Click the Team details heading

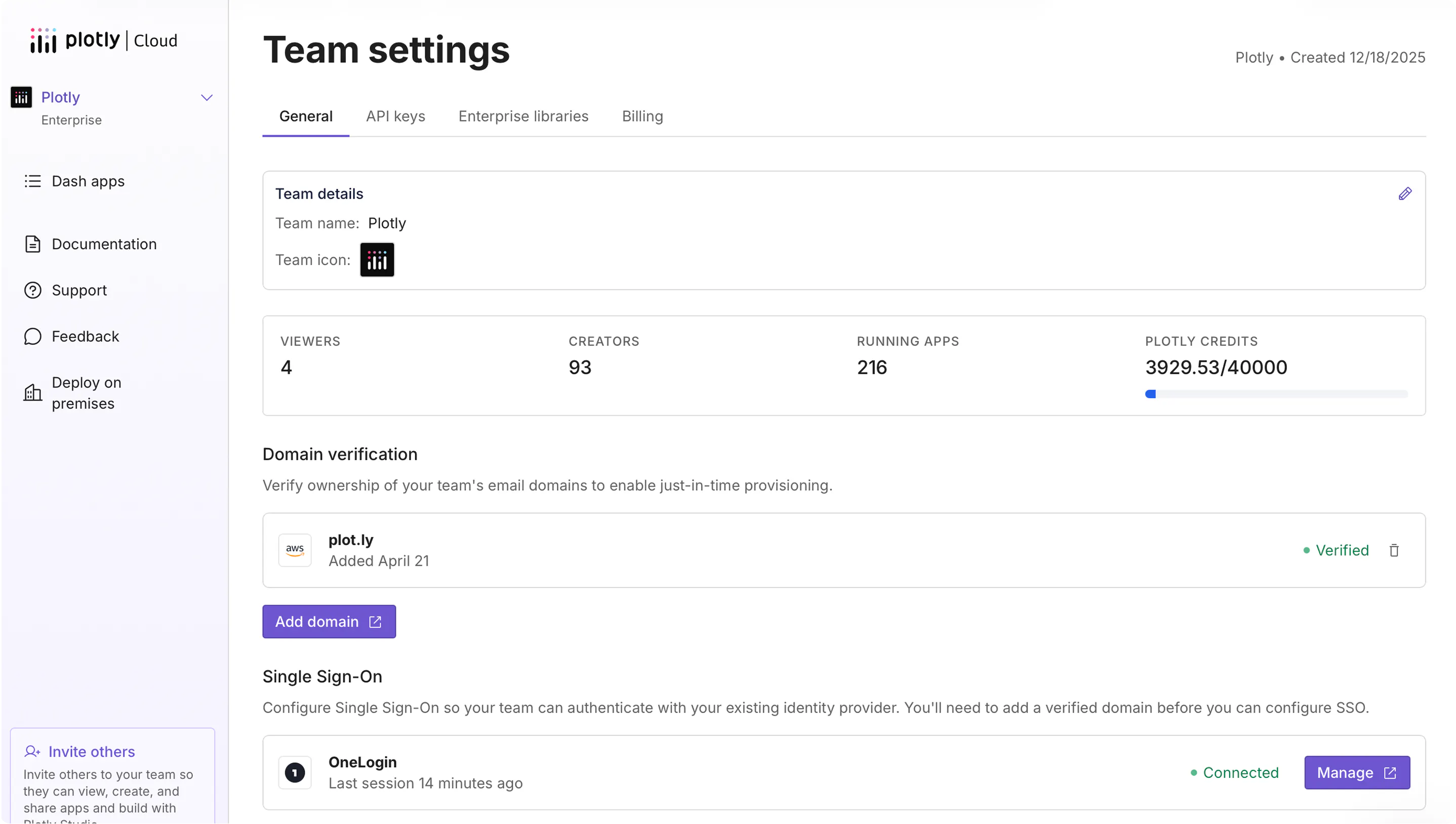(319, 194)
